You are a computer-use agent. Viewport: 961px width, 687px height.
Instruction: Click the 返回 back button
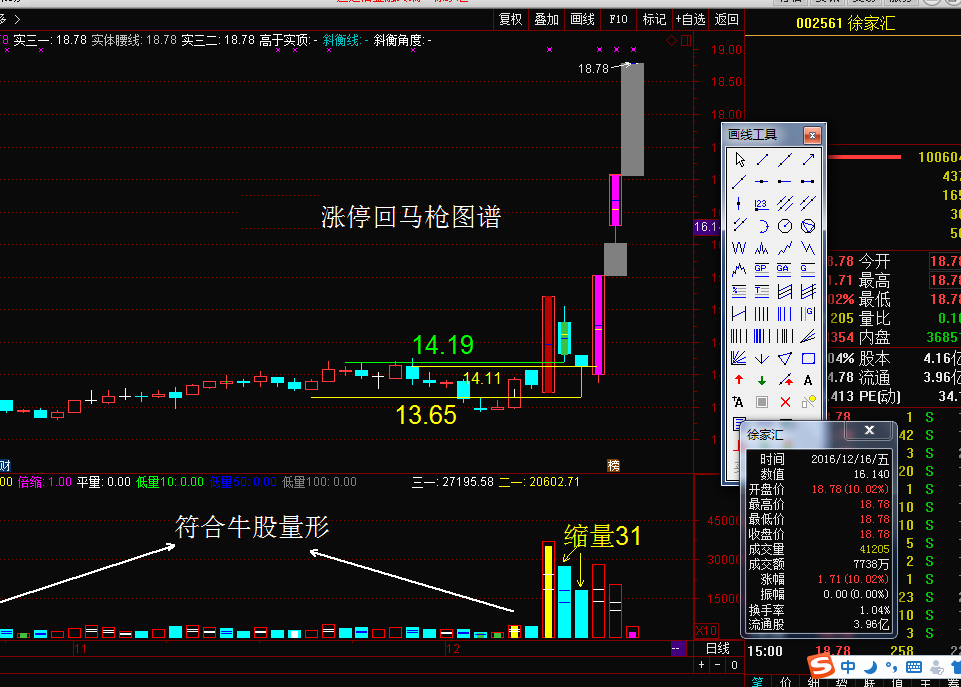pos(727,19)
